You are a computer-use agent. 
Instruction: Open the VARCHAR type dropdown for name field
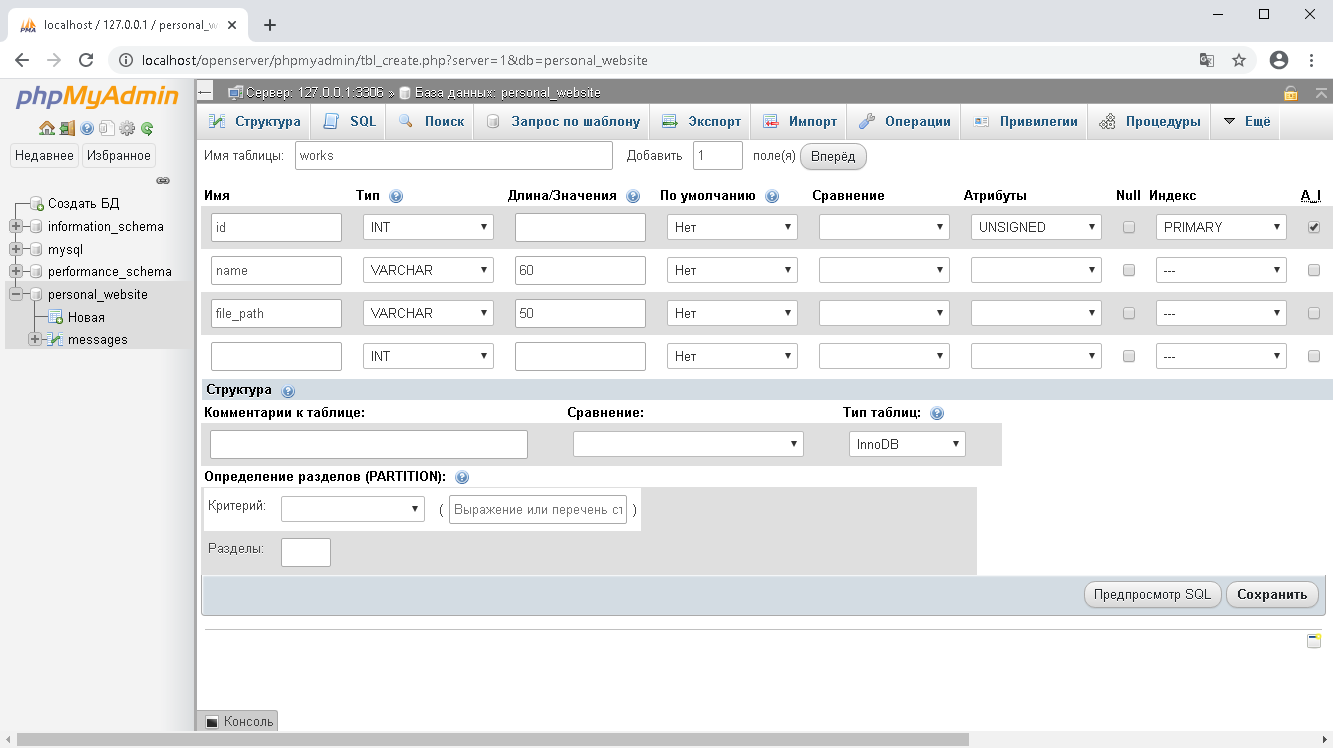[x=428, y=270]
